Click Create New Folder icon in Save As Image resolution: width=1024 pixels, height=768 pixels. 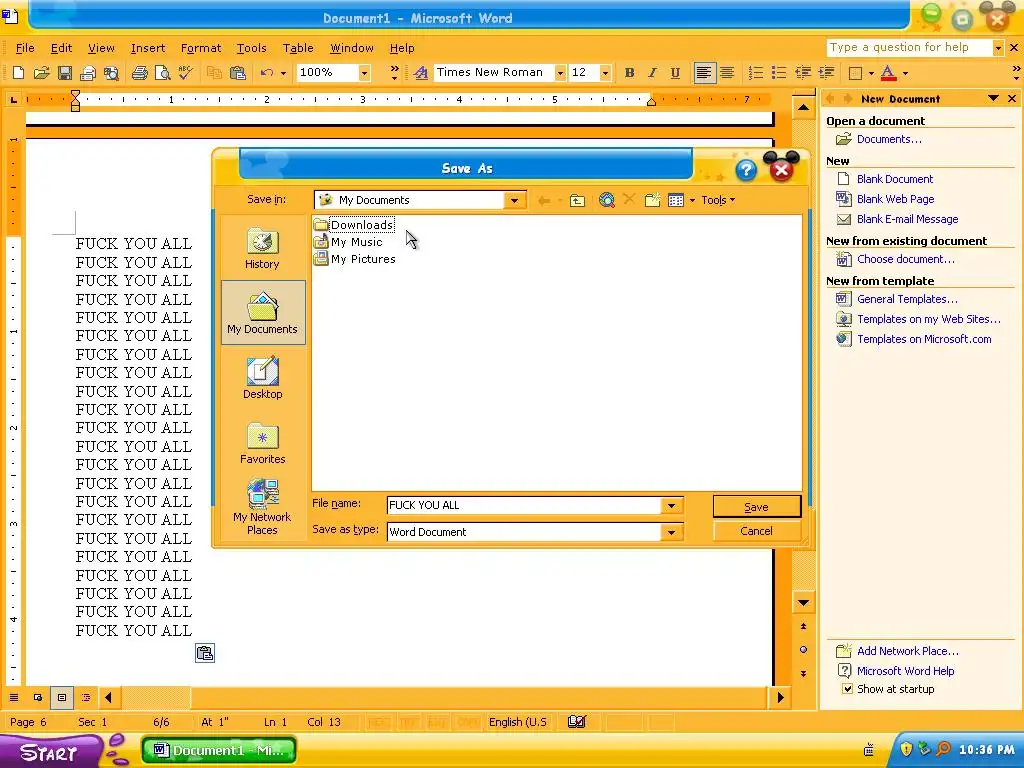pos(652,200)
